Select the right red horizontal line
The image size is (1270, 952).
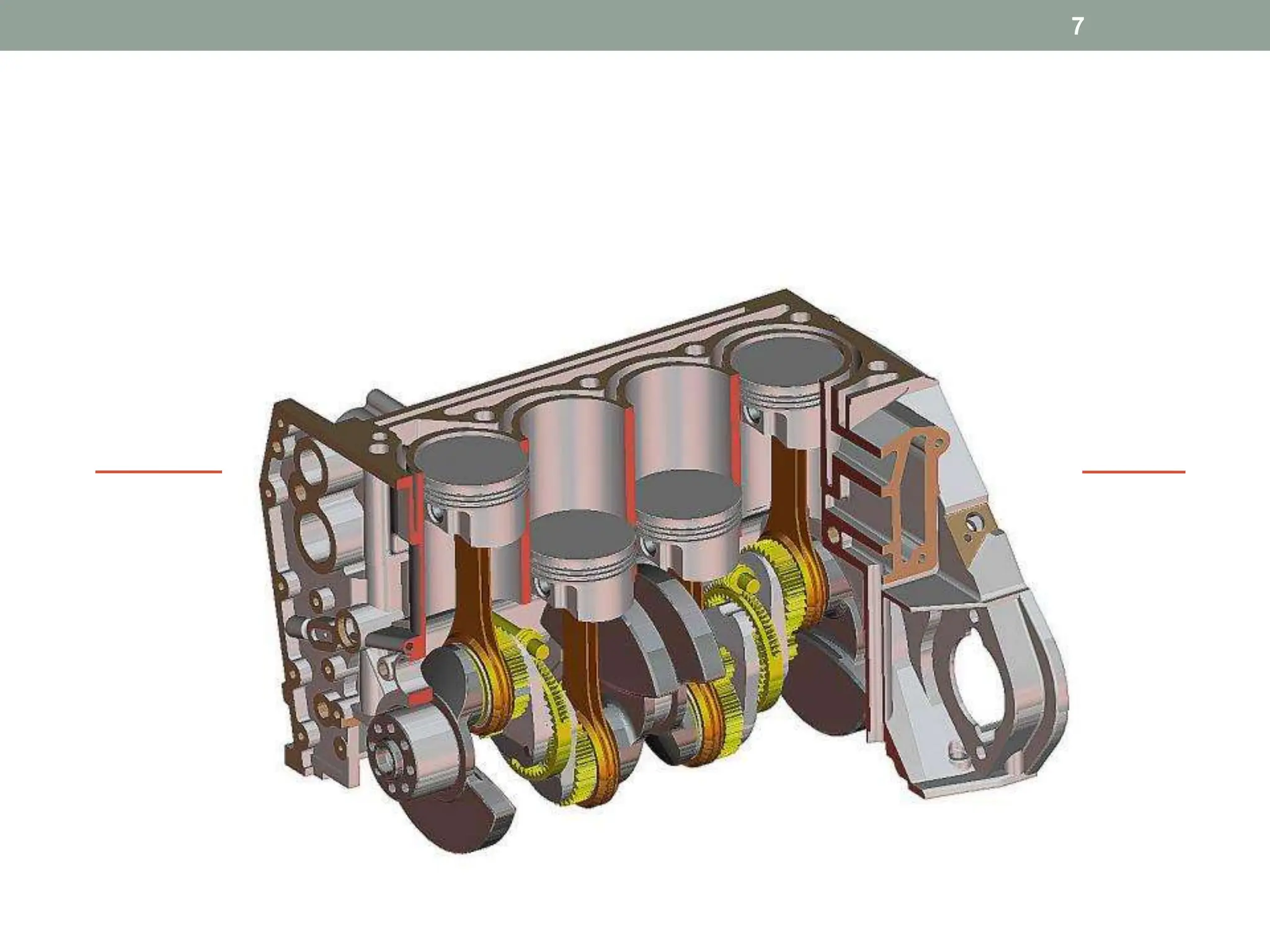point(1133,472)
